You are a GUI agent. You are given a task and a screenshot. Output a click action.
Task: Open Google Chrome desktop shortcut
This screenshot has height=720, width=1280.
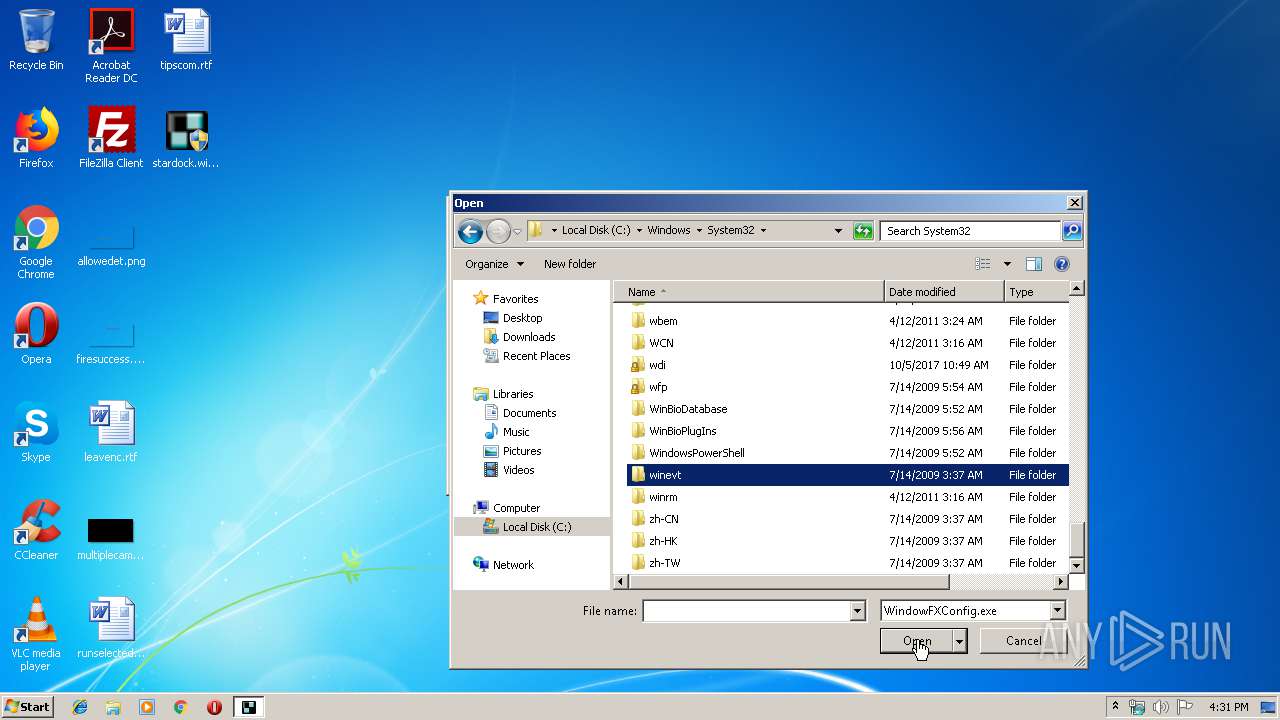(36, 242)
